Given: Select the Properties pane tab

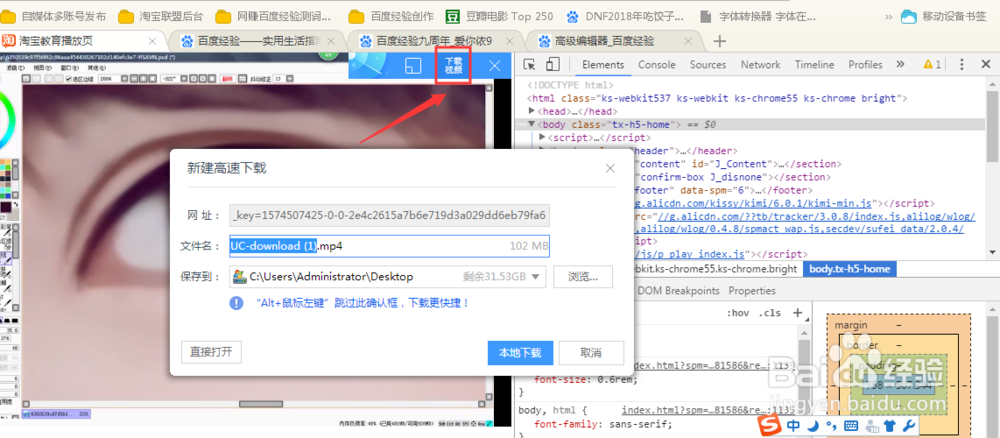Looking at the screenshot, I should tap(752, 291).
